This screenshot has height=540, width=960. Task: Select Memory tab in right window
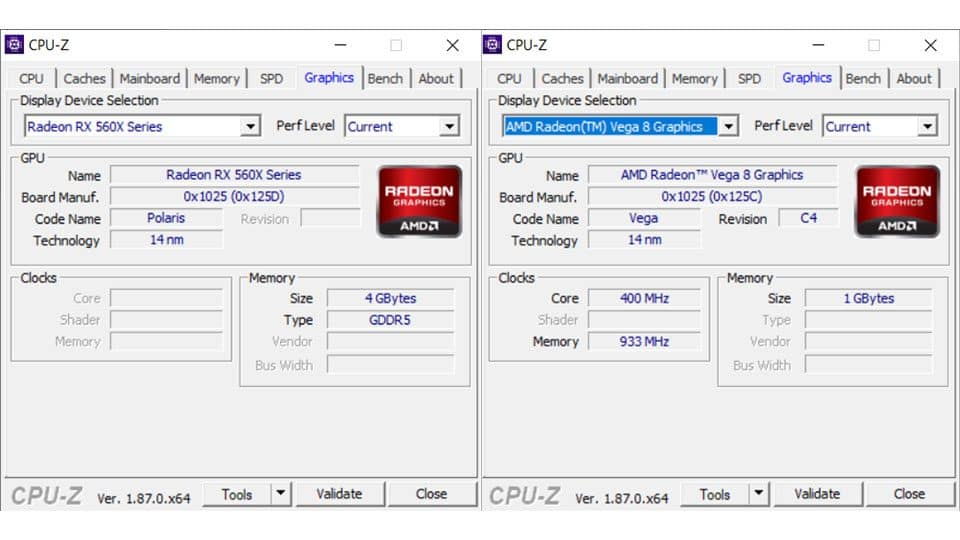point(695,79)
